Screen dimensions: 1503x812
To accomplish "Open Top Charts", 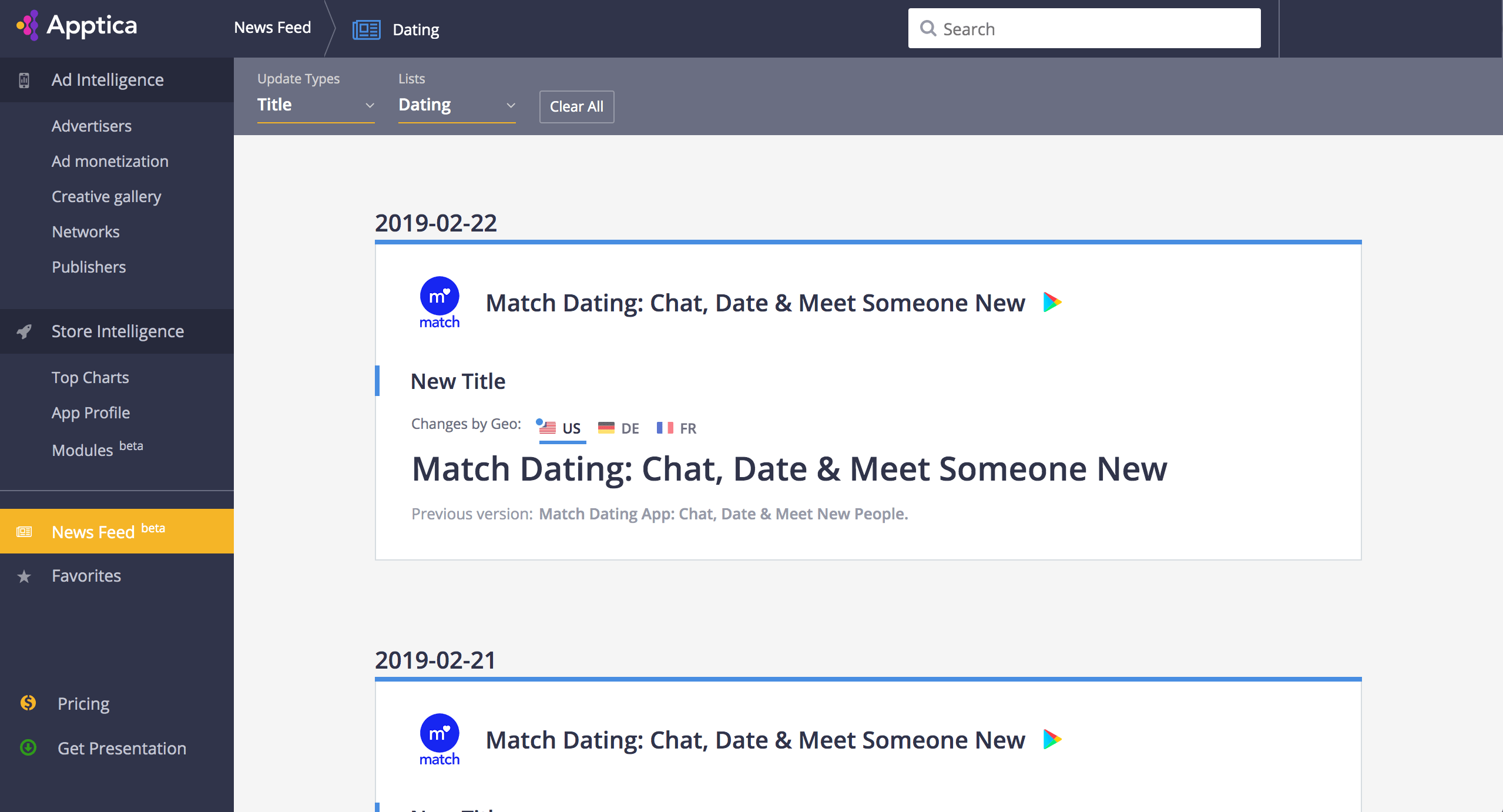I will click(90, 377).
